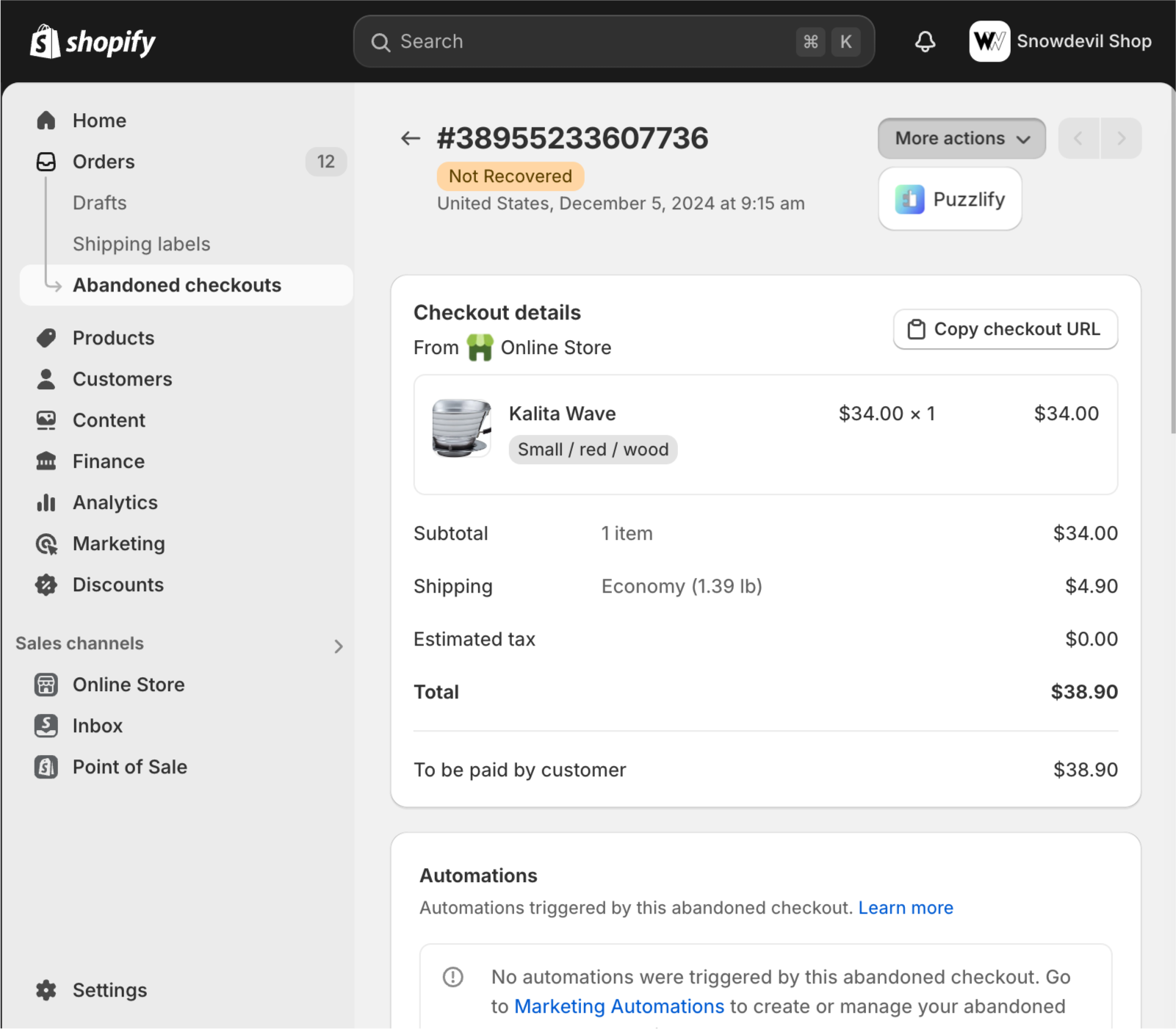This screenshot has width=1176, height=1029.
Task: Click the Home icon in sidebar
Action: point(46,120)
